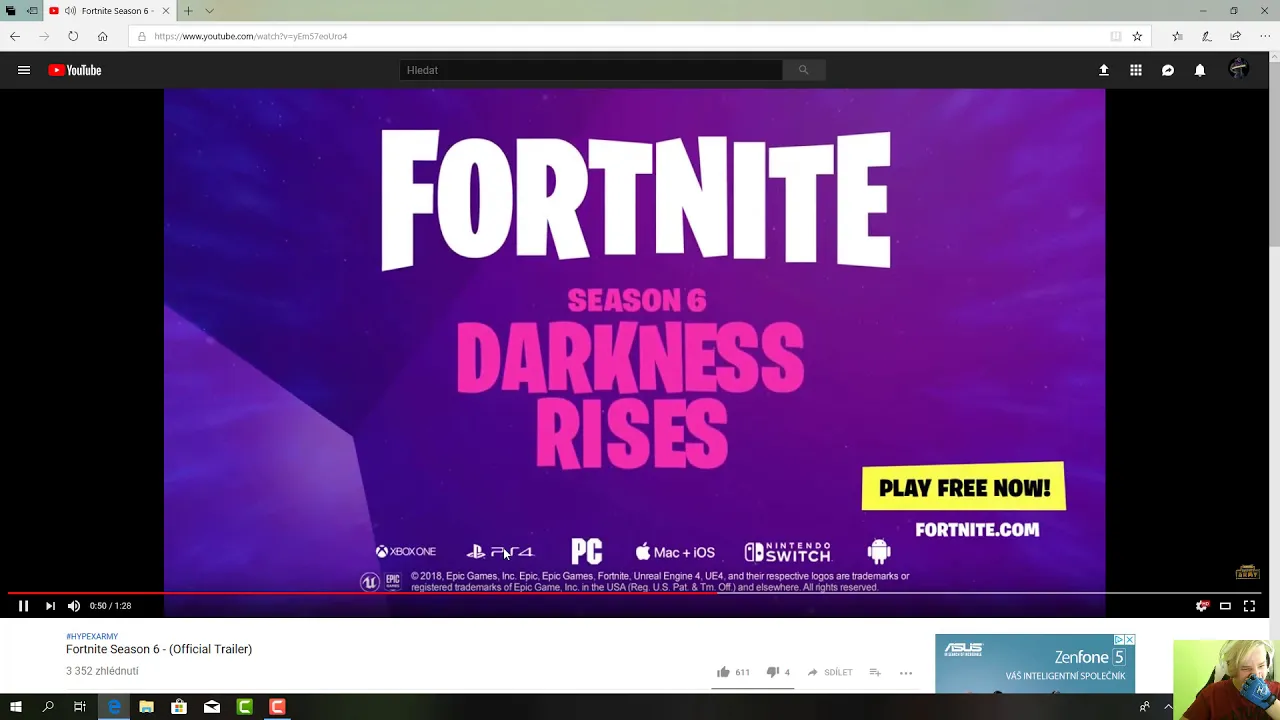Open the YouTube apps grid icon

(x=1136, y=70)
